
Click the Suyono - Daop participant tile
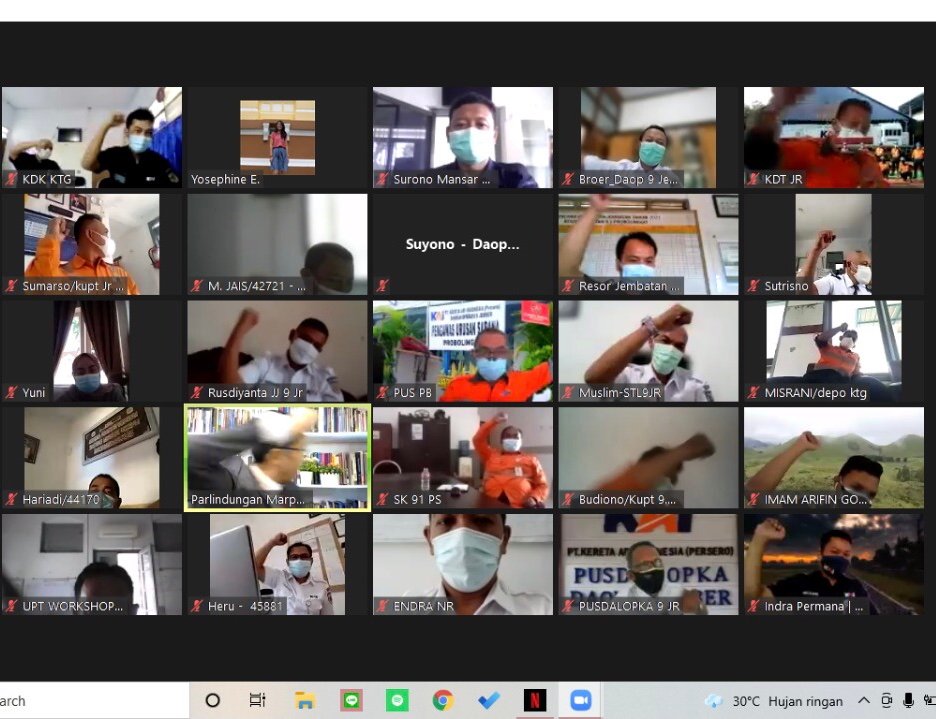(x=462, y=244)
